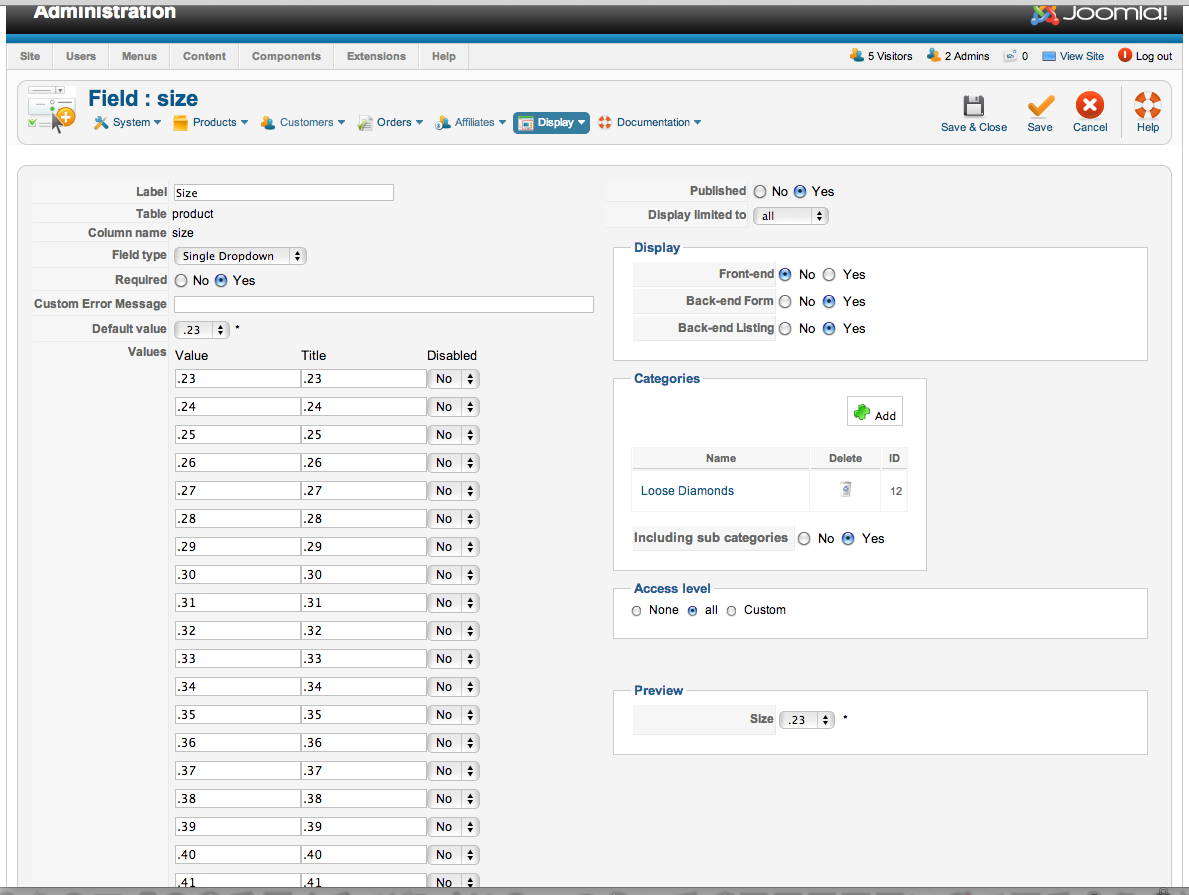This screenshot has height=895, width=1189.
Task: Open Disabled dropdown for value .32
Action: [x=453, y=630]
